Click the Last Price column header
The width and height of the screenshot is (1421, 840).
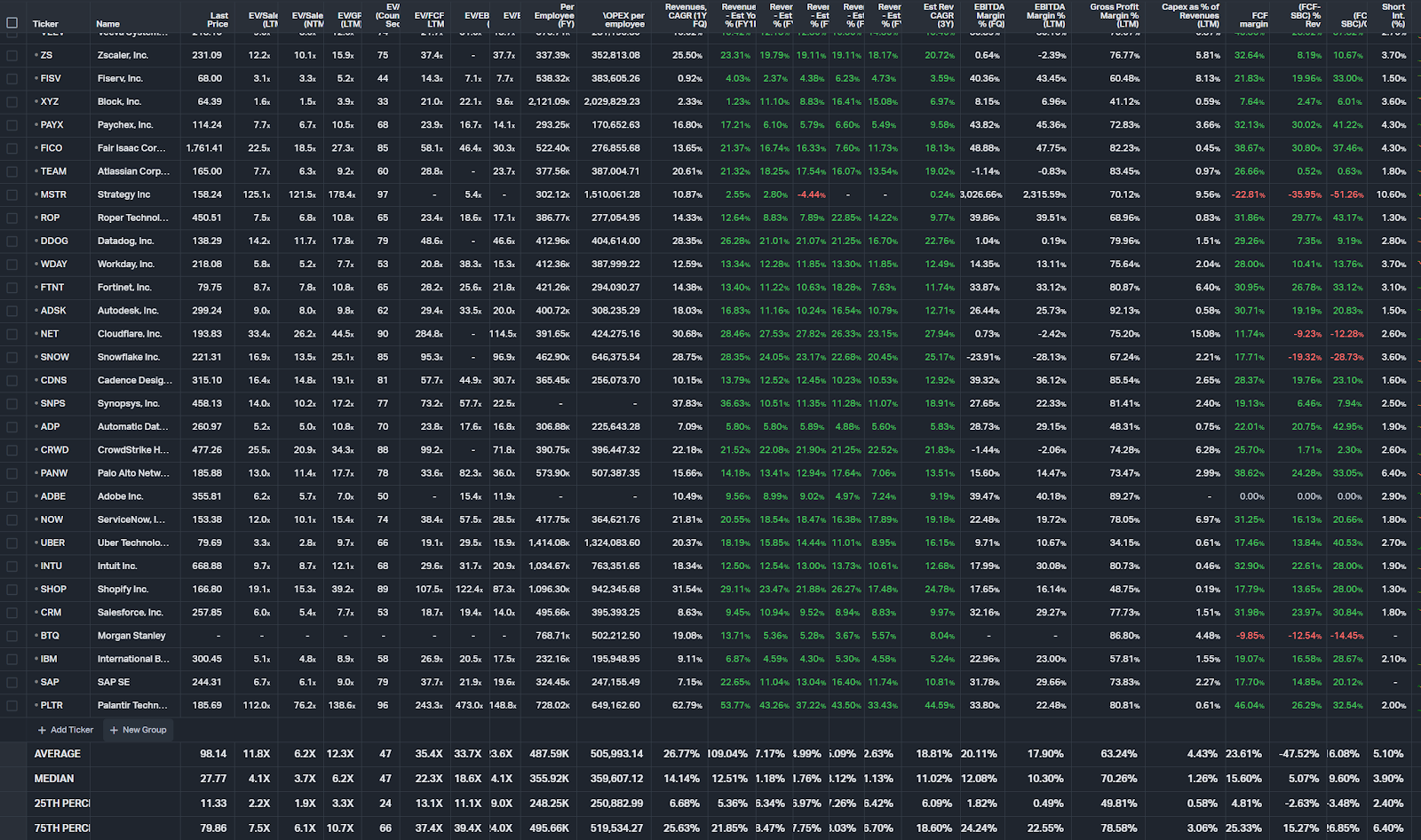click(x=218, y=20)
